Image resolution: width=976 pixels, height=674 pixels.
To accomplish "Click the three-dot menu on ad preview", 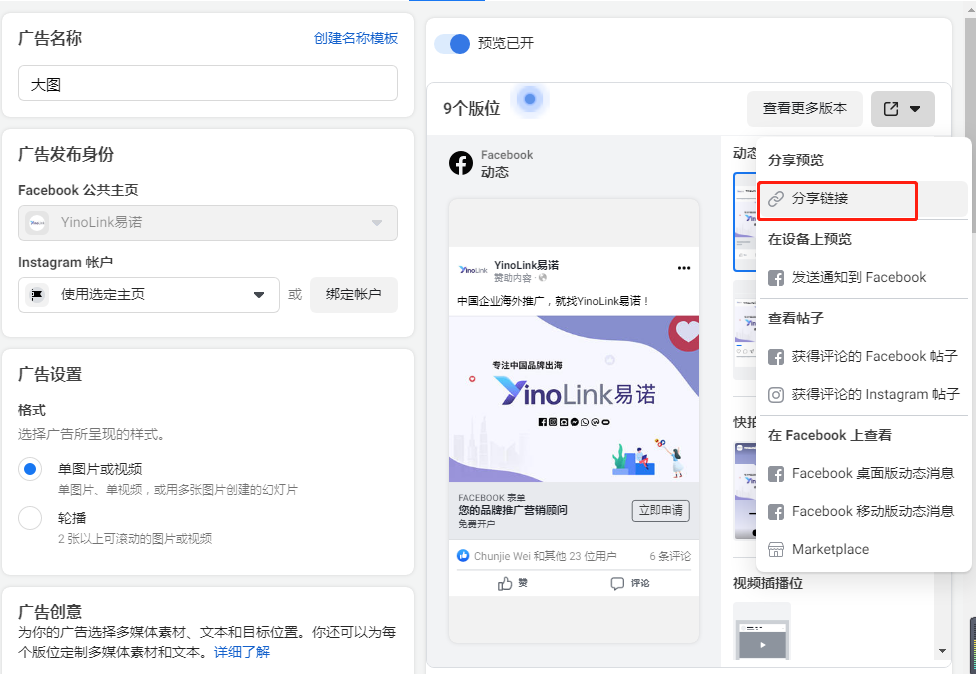I will point(684,268).
